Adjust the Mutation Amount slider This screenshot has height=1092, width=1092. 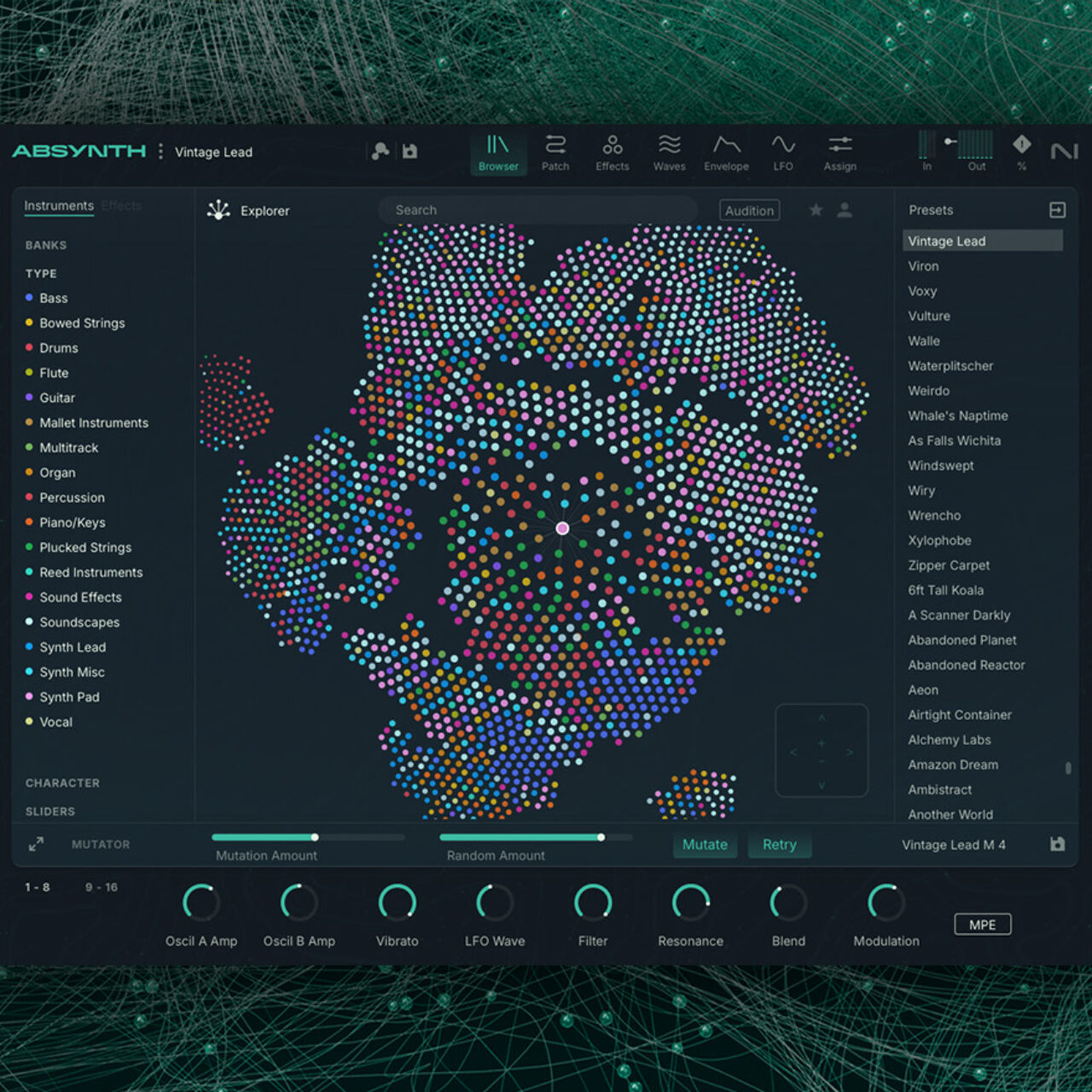[x=315, y=837]
